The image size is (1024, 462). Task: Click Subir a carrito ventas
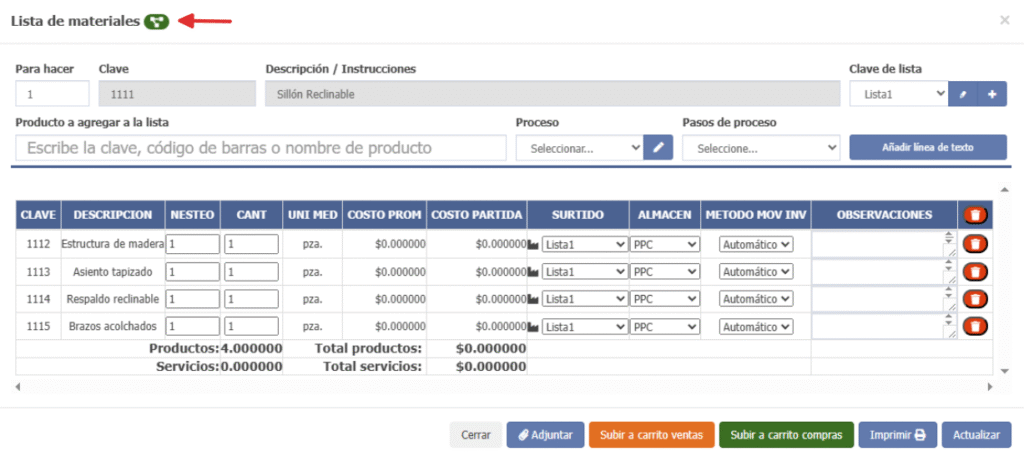click(652, 435)
